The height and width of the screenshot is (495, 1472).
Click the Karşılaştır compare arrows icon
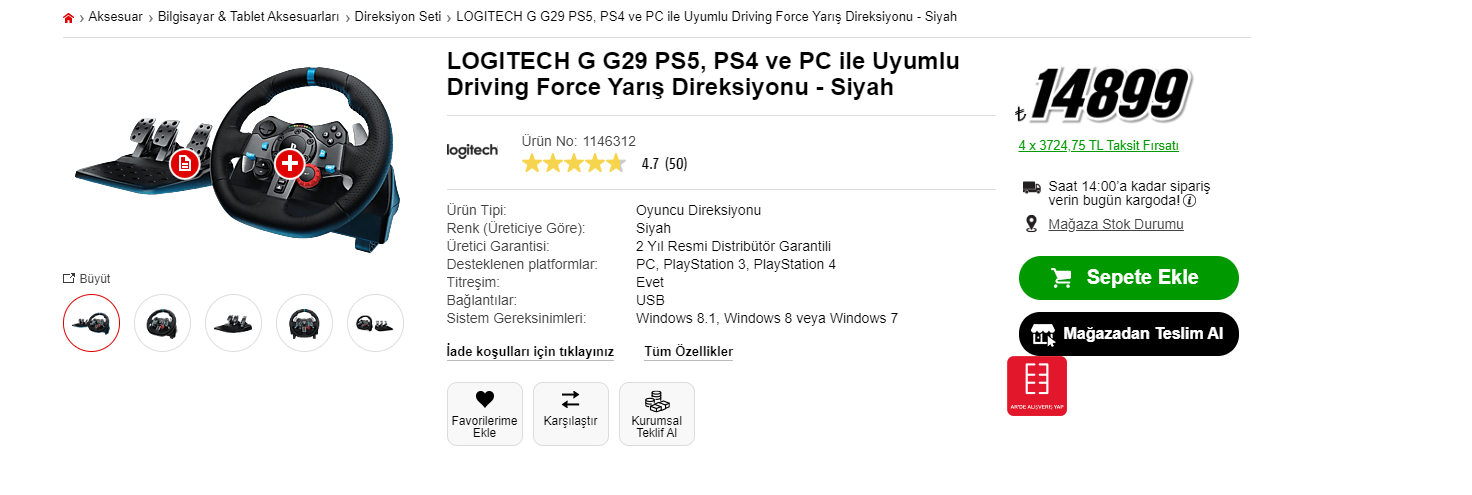pos(570,400)
